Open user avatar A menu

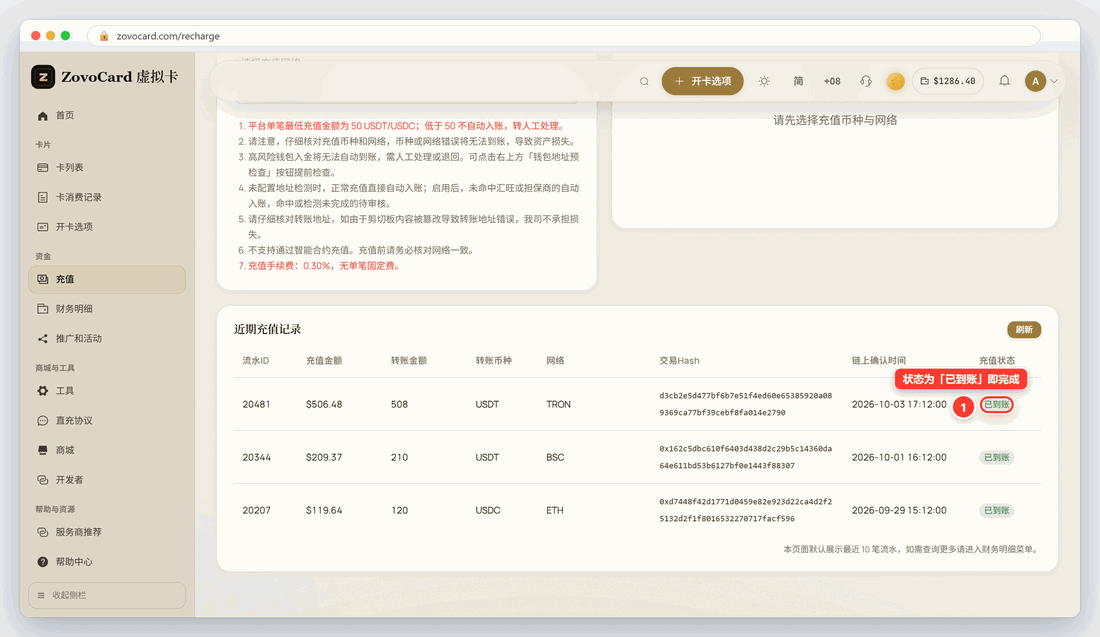tap(1035, 81)
